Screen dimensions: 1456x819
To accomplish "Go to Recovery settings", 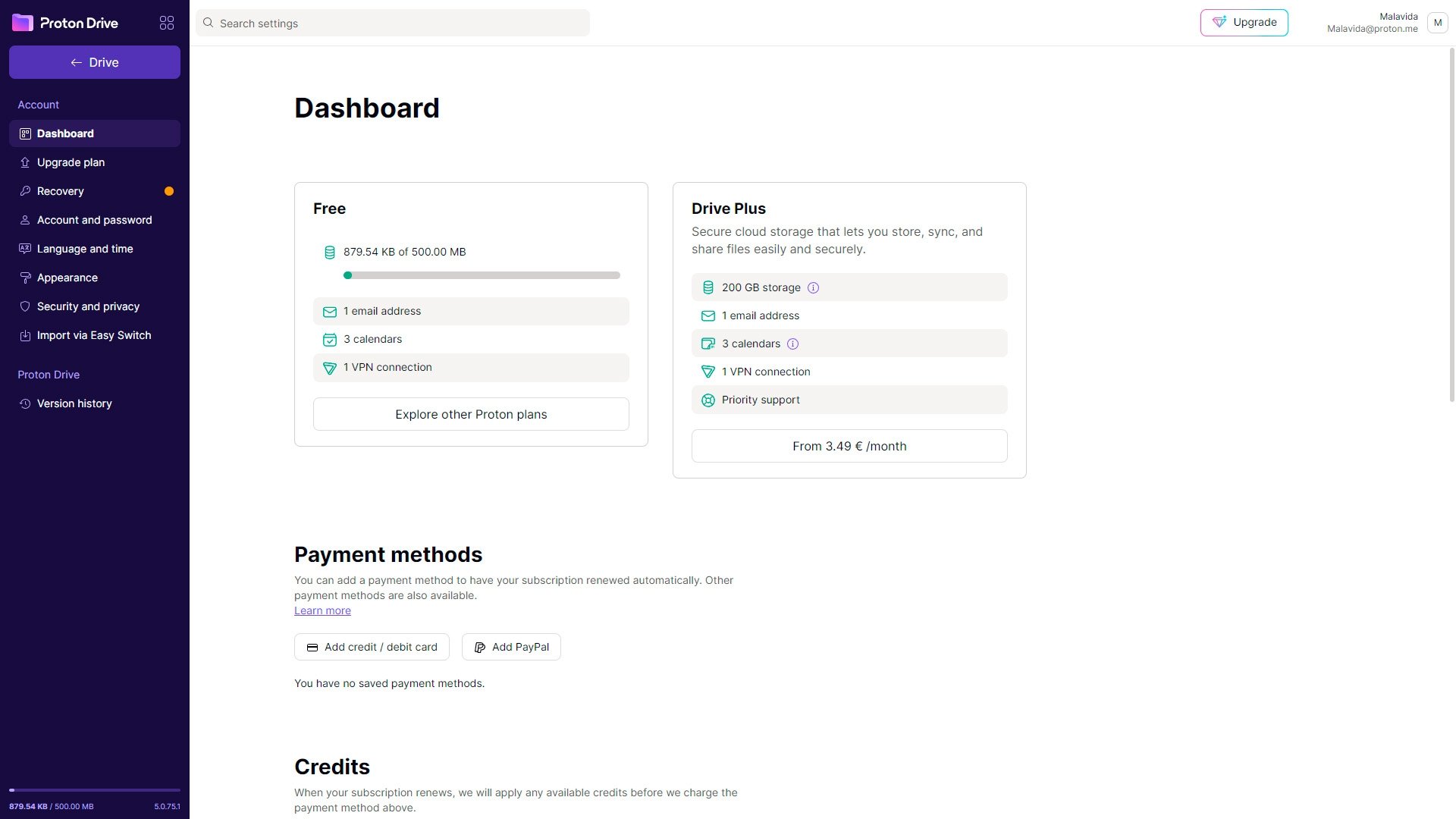I will coord(95,191).
